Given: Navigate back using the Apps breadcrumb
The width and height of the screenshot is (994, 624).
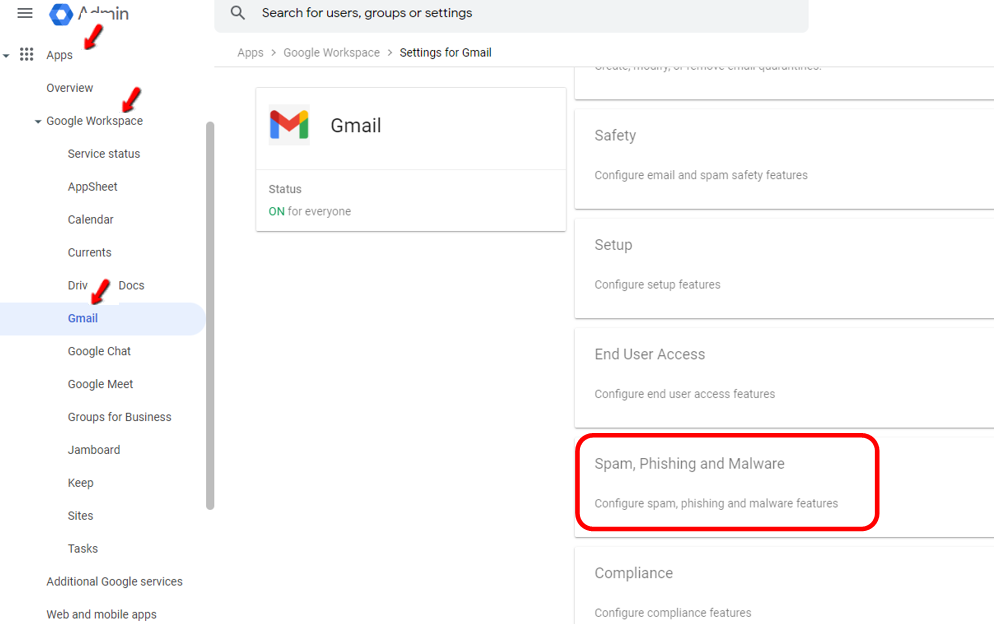Looking at the screenshot, I should 250,52.
